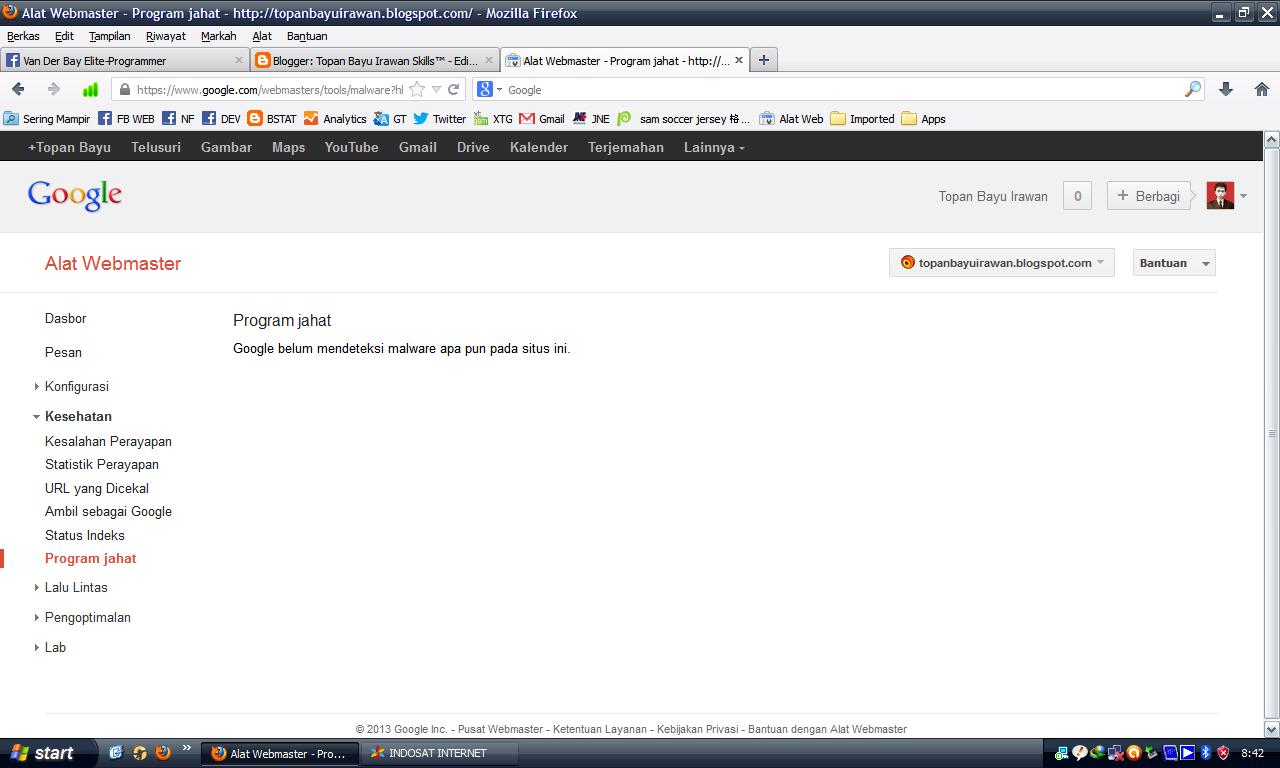Screen dimensions: 1280x768
Task: Open the FB WEB bookmark
Action: tap(126, 118)
